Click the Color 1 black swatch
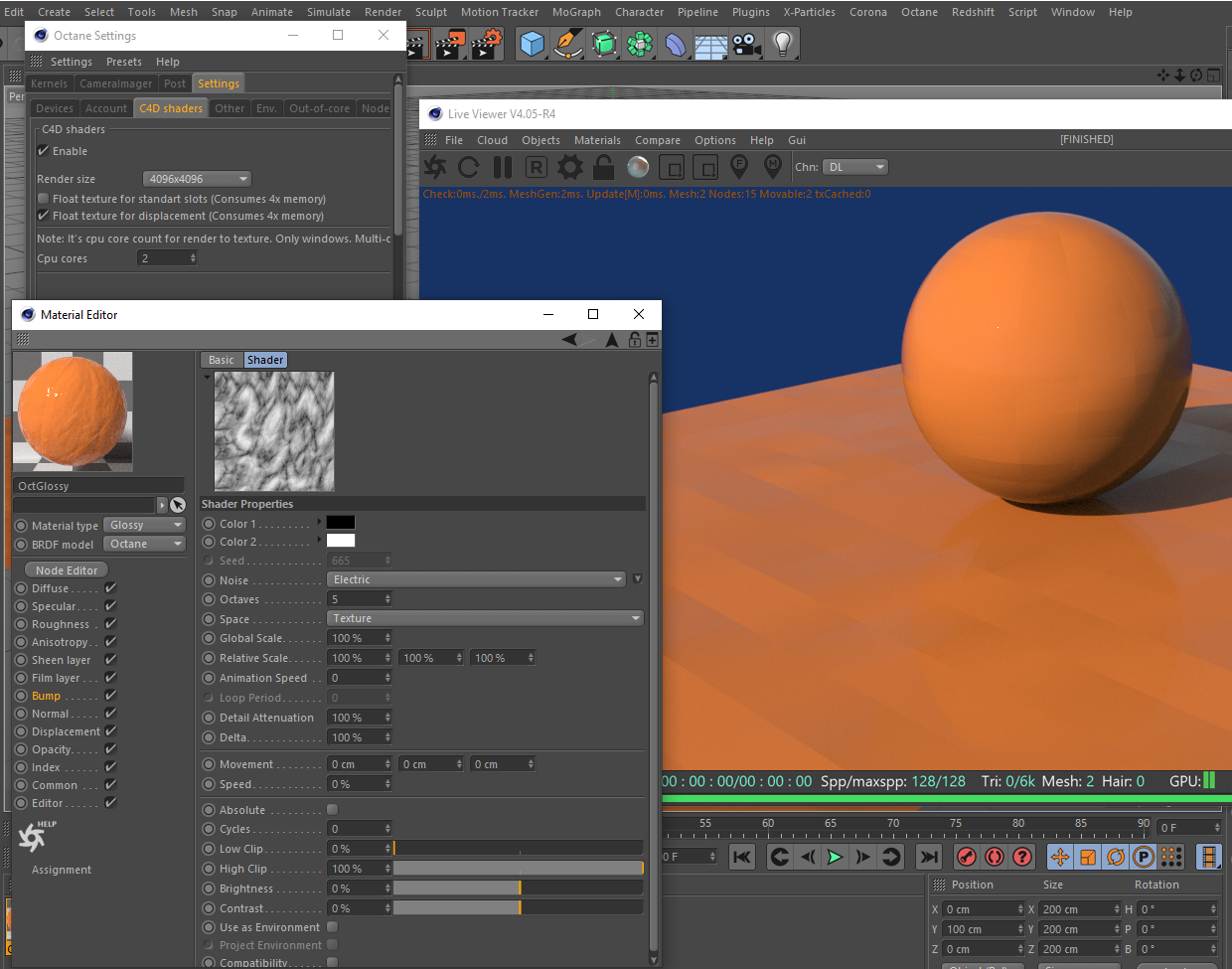Screen dimensions: 1232x969 pyautogui.click(x=341, y=523)
